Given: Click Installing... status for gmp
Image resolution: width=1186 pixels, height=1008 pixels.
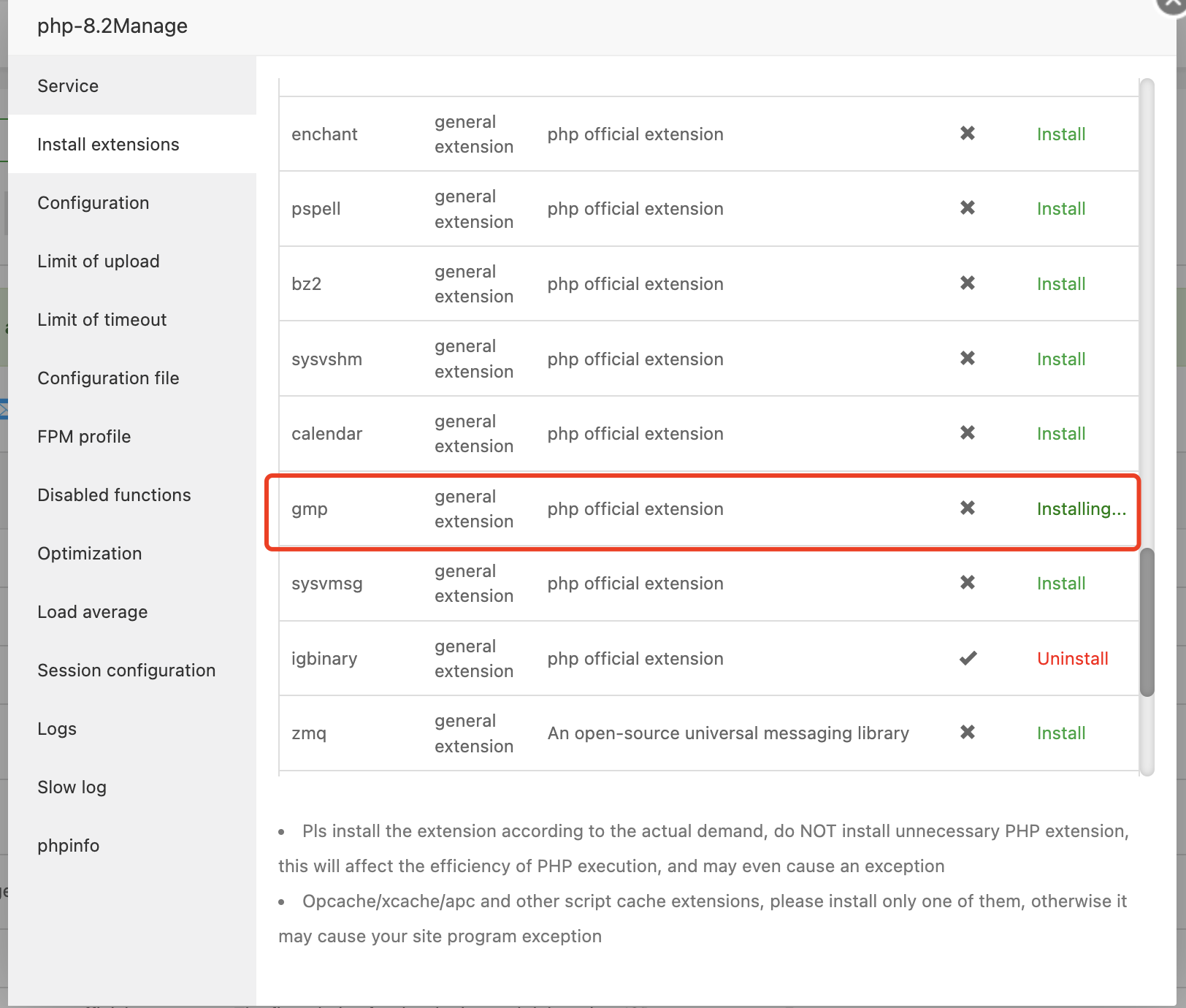Looking at the screenshot, I should click(x=1081, y=509).
